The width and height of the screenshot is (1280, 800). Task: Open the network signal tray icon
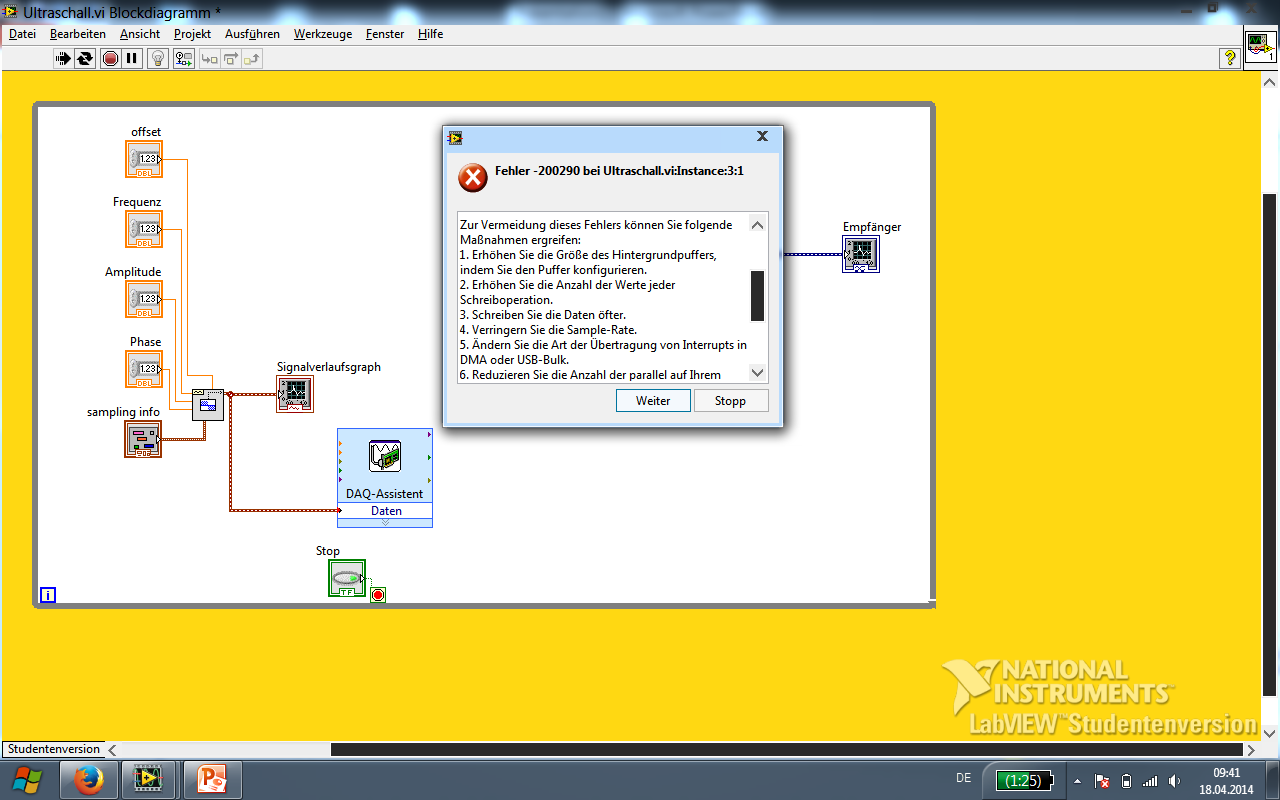[x=1150, y=781]
